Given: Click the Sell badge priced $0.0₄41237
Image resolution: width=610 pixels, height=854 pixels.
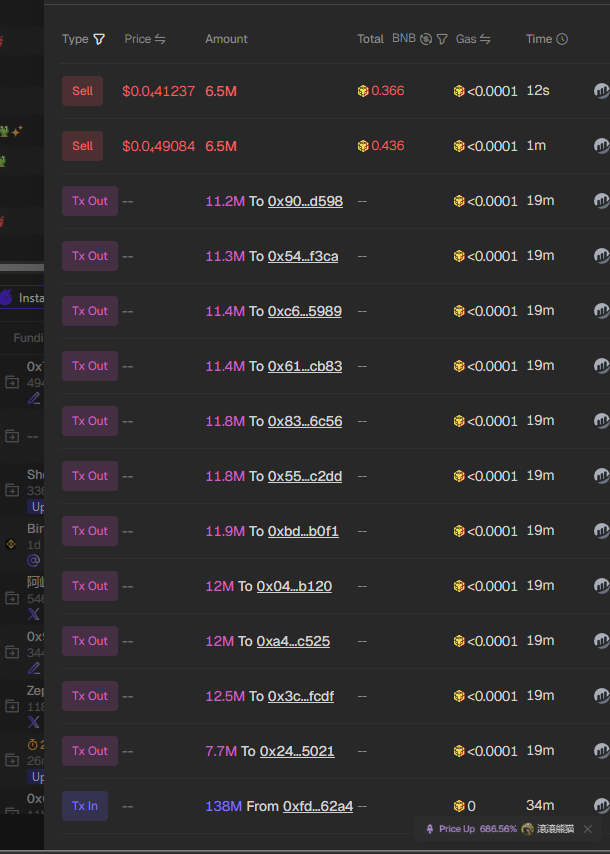Looking at the screenshot, I should 82,91.
